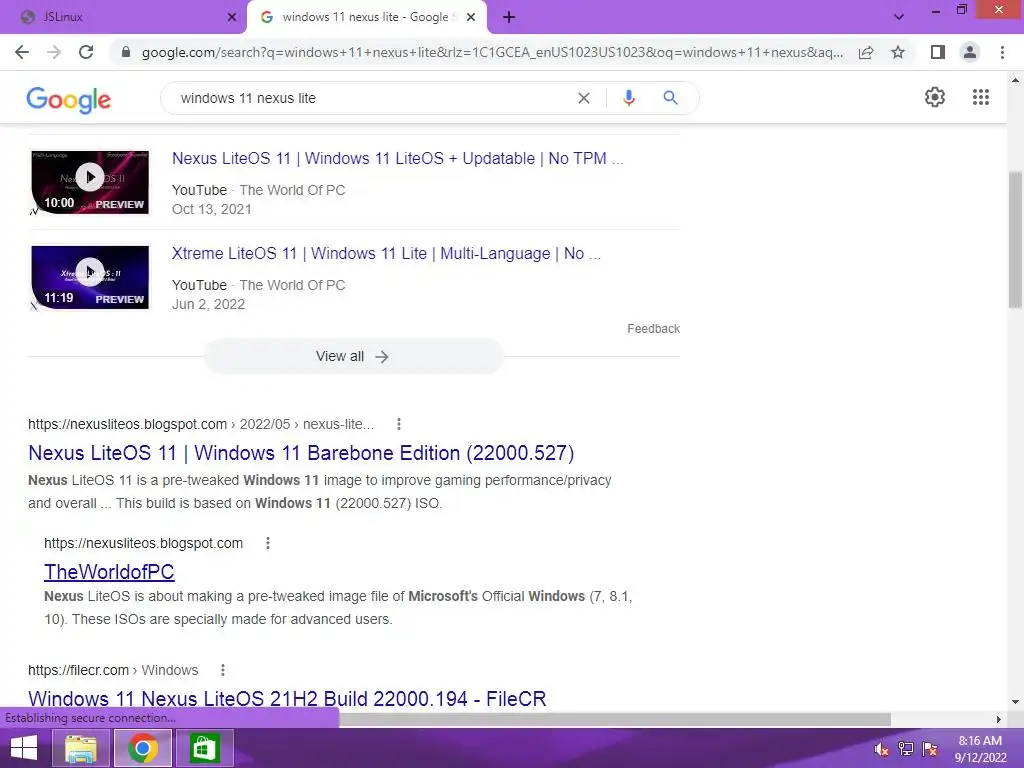Click the vertical scrollbar thumb

pos(1015,240)
